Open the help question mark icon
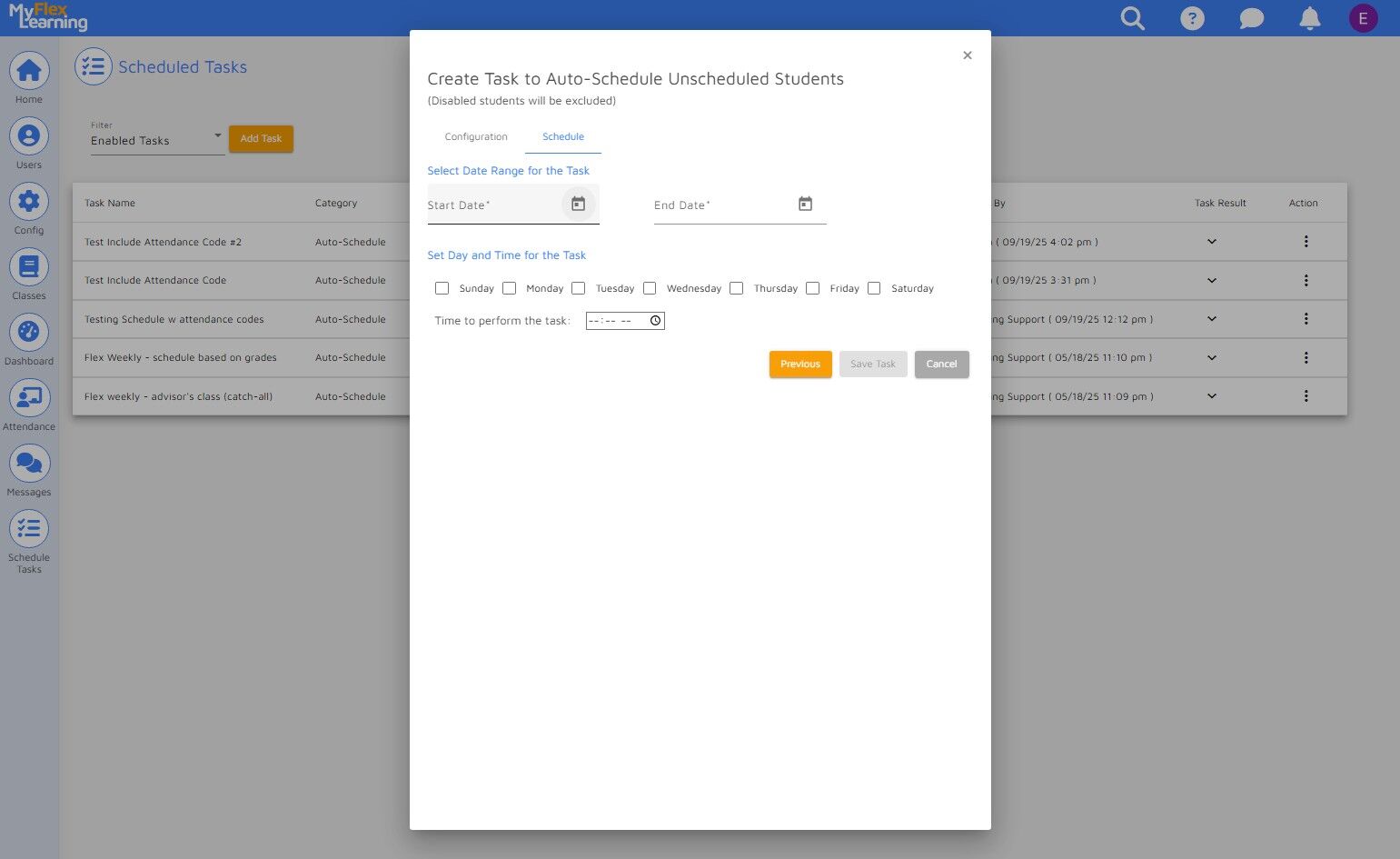 1192,18
